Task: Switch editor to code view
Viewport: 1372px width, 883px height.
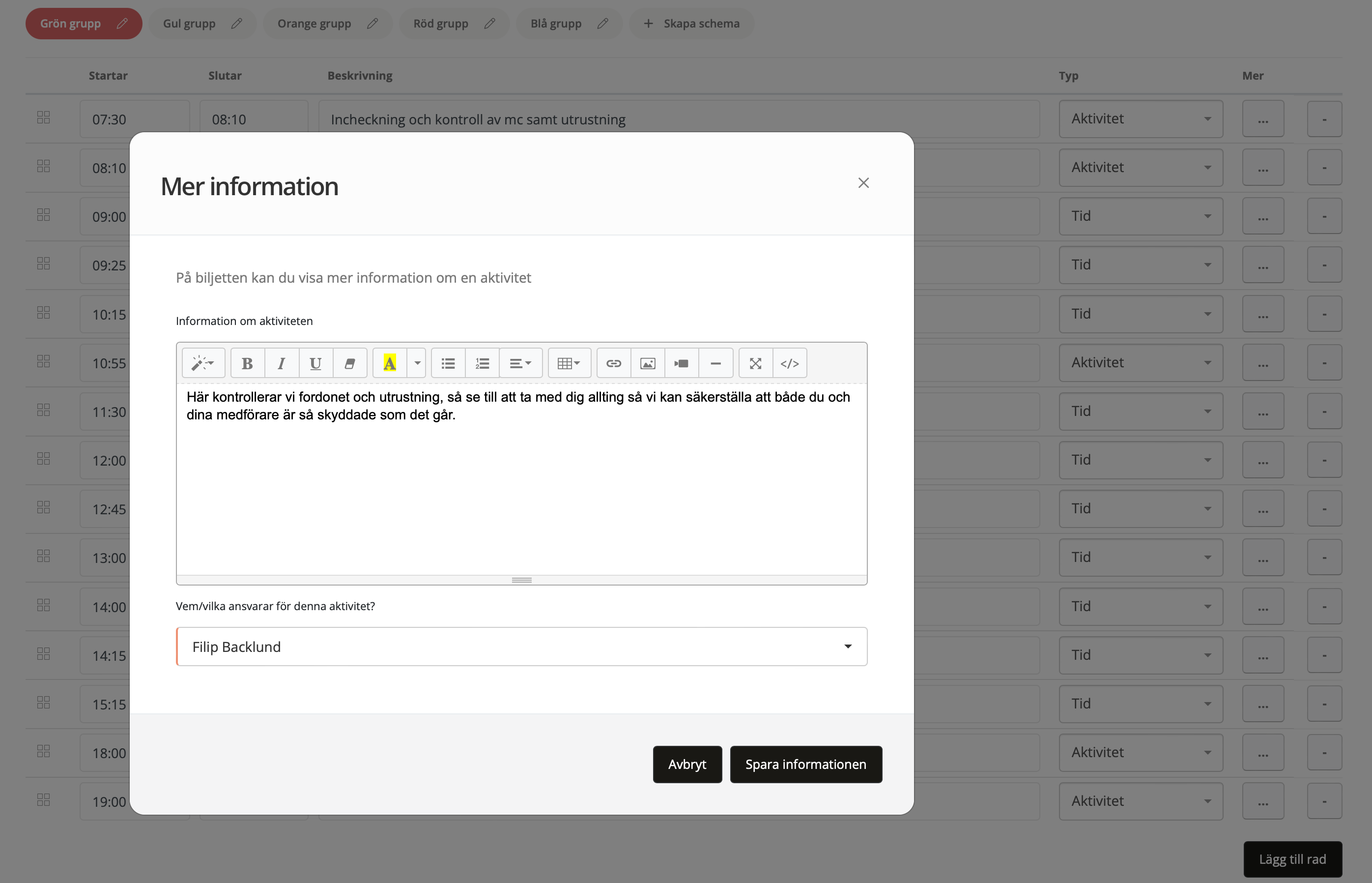Action: pos(789,363)
